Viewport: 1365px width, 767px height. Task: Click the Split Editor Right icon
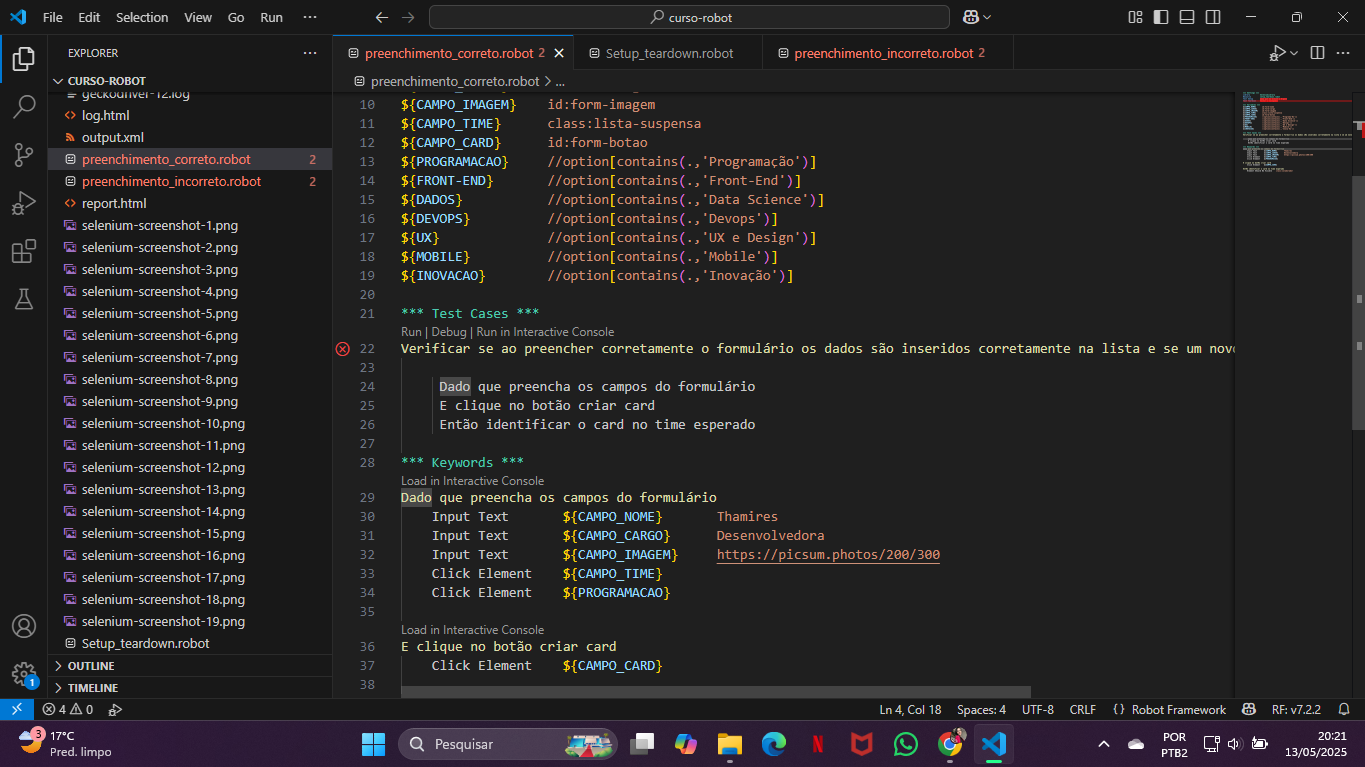point(1317,53)
